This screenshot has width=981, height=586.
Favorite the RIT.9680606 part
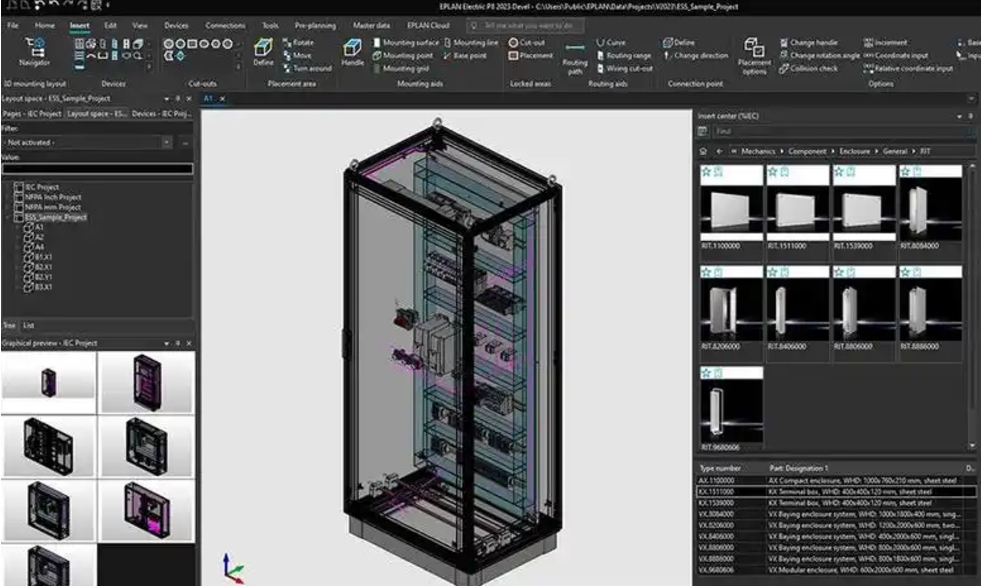tap(706, 373)
